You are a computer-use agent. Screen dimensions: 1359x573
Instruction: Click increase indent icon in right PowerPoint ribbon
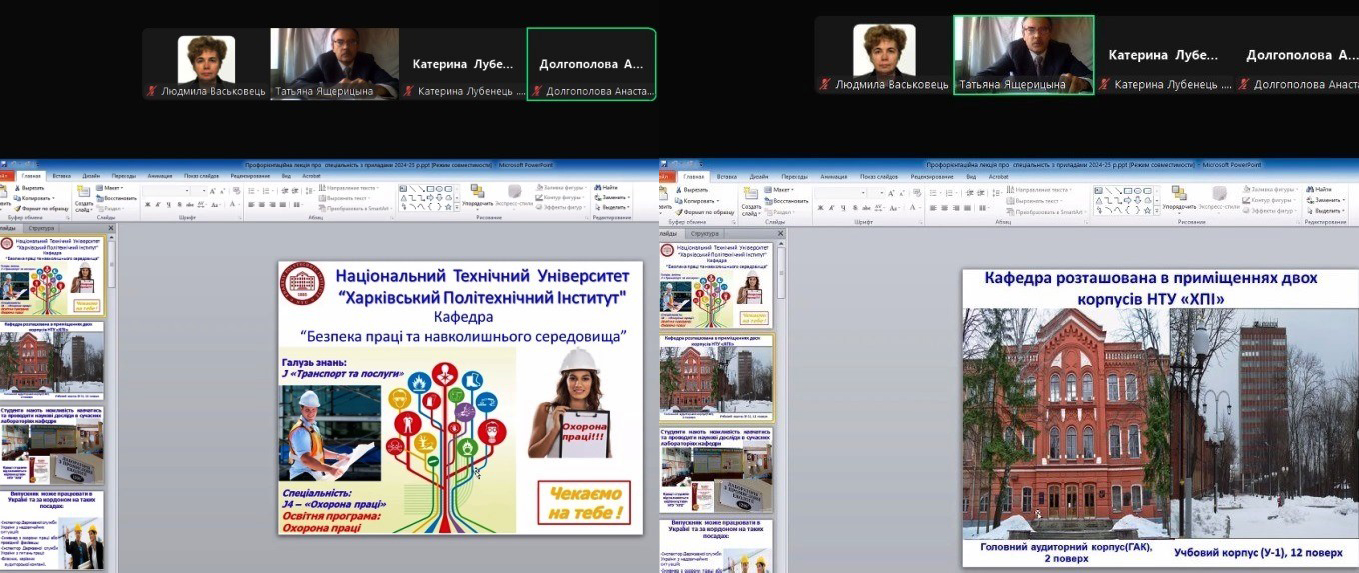coord(982,193)
